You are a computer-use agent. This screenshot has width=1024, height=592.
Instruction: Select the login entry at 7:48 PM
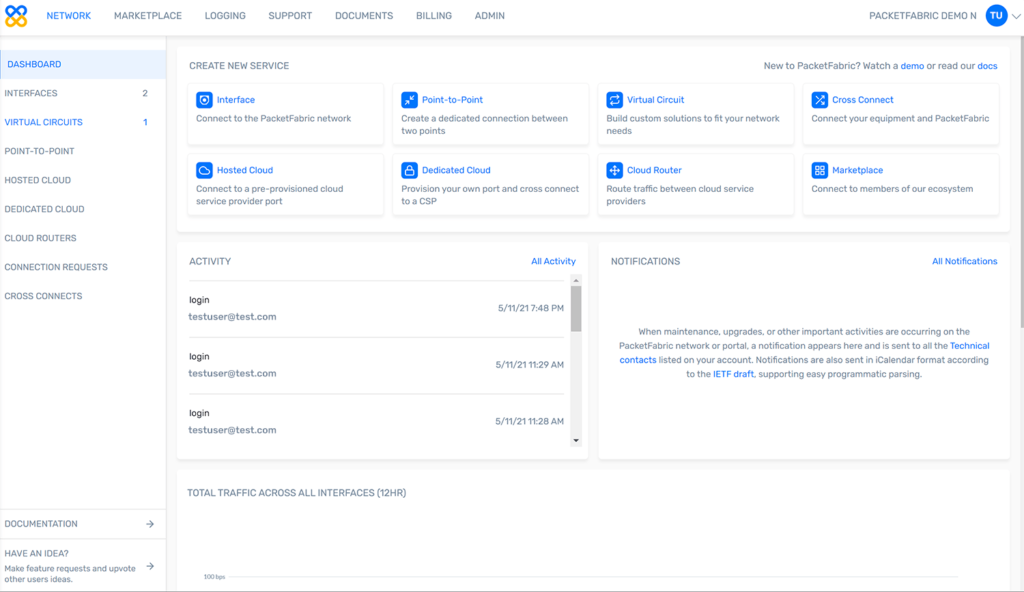[376, 308]
